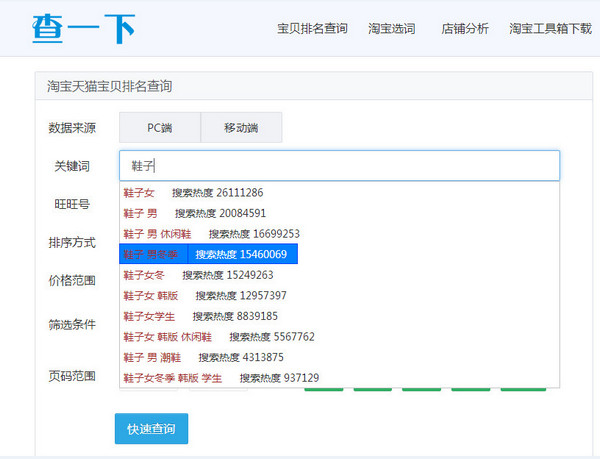Open the 宝贝排名查询 nav item
Screen dimensions: 600x459
click(x=312, y=29)
